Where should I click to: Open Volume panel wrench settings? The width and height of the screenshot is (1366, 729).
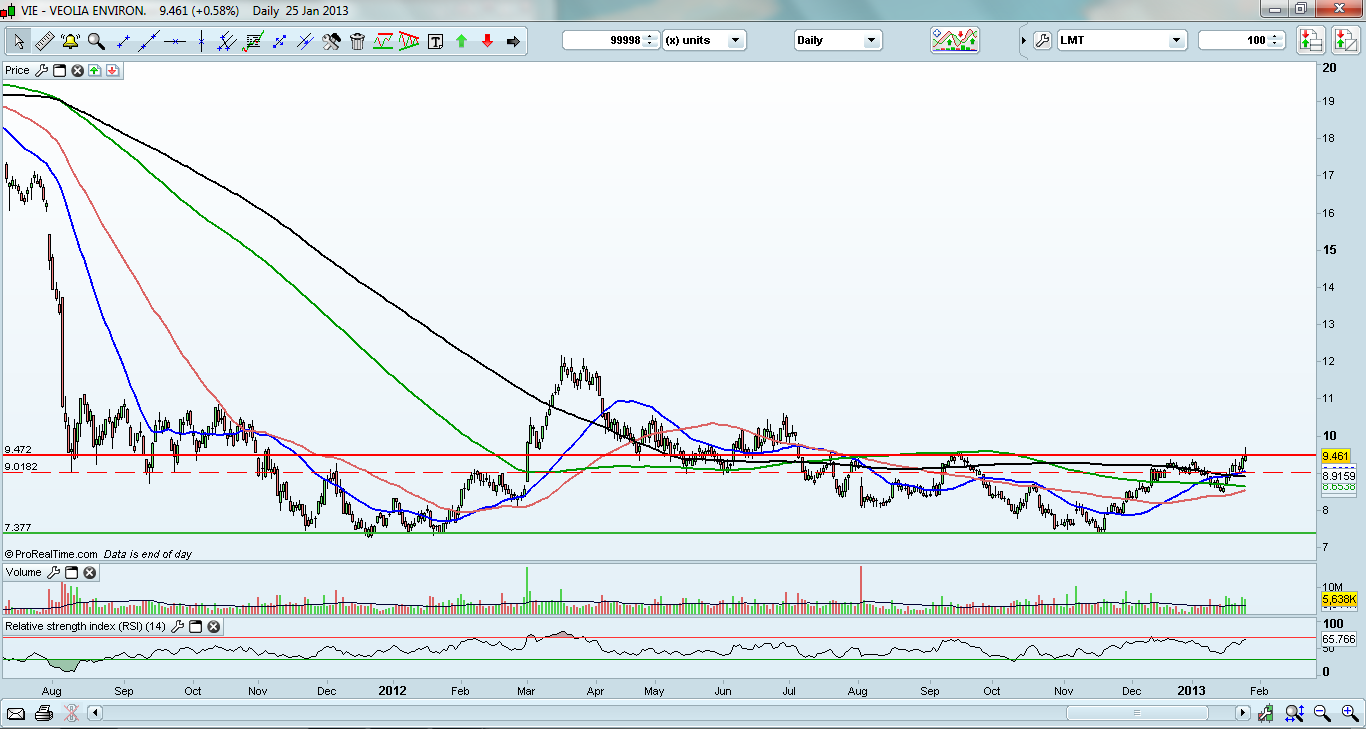click(54, 572)
